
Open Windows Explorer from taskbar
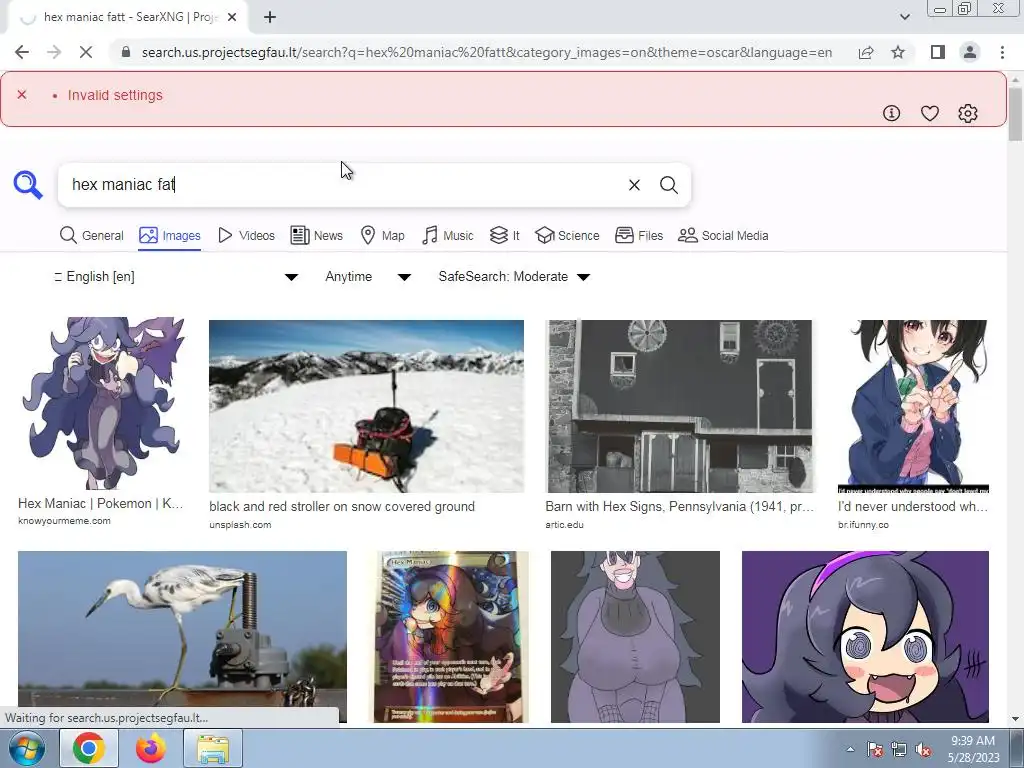tap(213, 748)
